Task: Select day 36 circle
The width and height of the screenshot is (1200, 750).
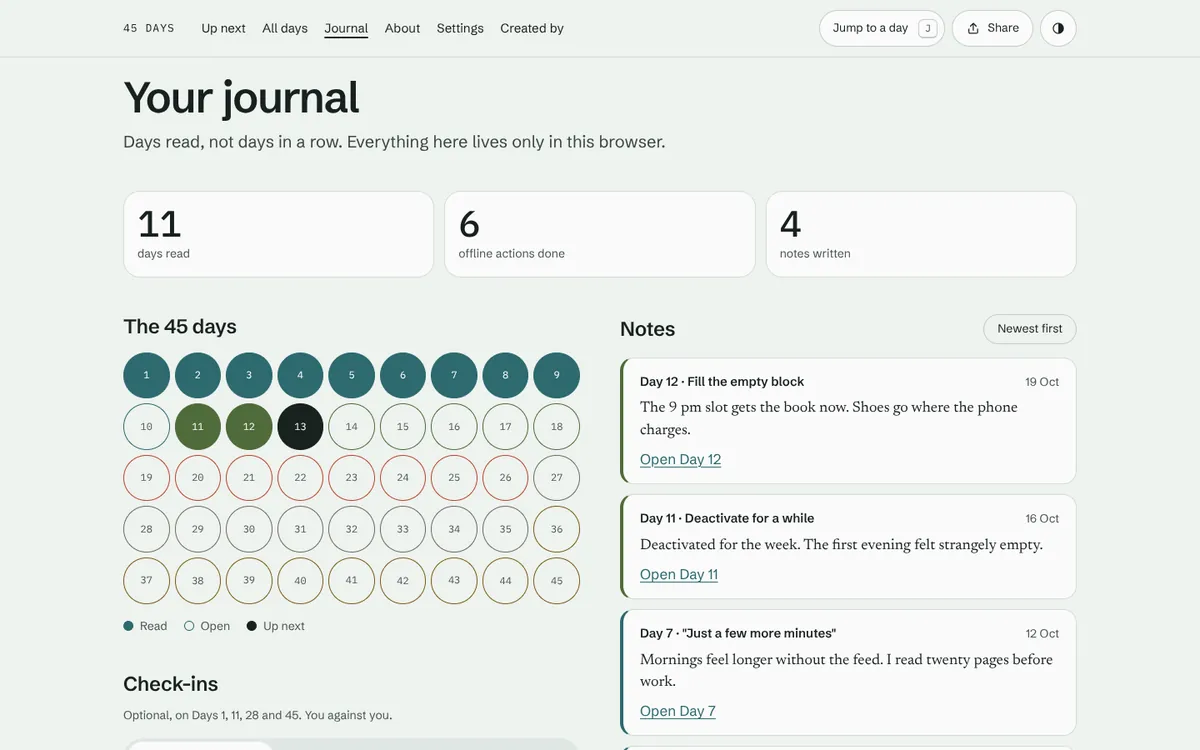Action: tap(557, 529)
